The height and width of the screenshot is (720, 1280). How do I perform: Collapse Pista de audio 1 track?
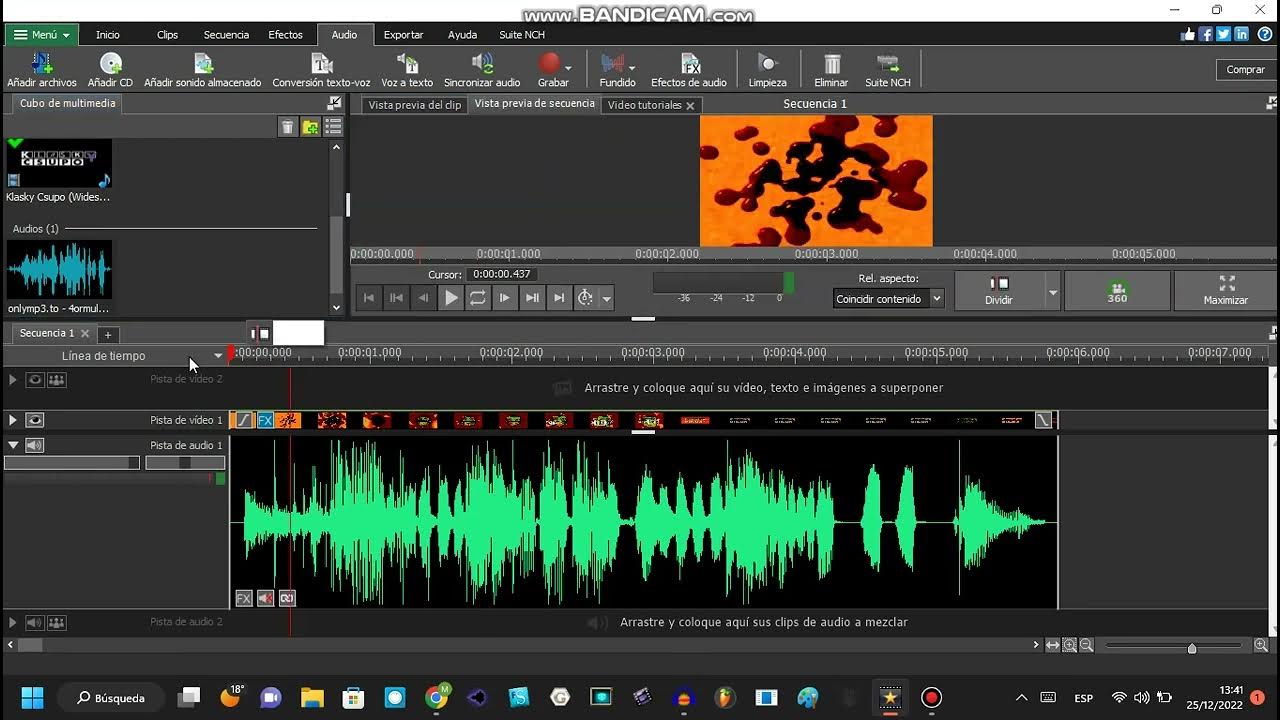coord(13,446)
